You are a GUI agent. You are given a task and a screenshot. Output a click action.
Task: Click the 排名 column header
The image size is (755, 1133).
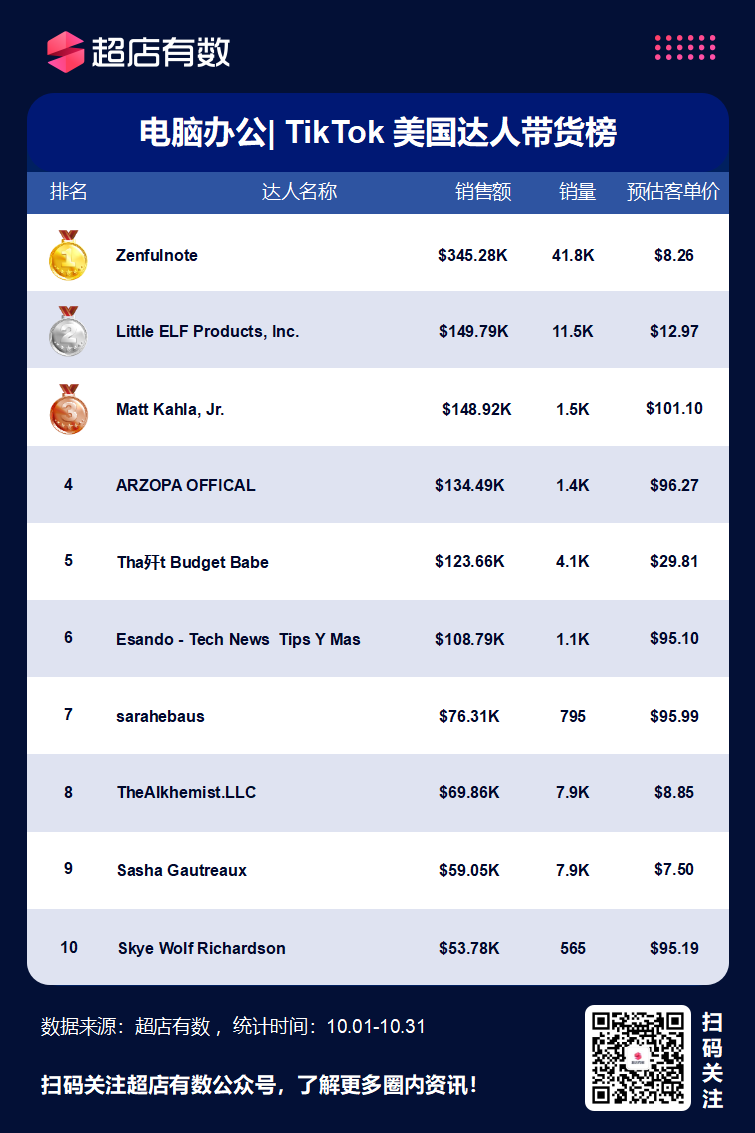(x=69, y=191)
